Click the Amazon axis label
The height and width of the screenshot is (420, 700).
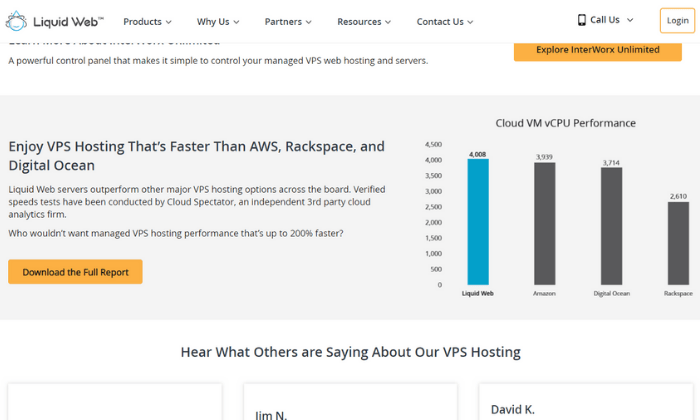544,293
